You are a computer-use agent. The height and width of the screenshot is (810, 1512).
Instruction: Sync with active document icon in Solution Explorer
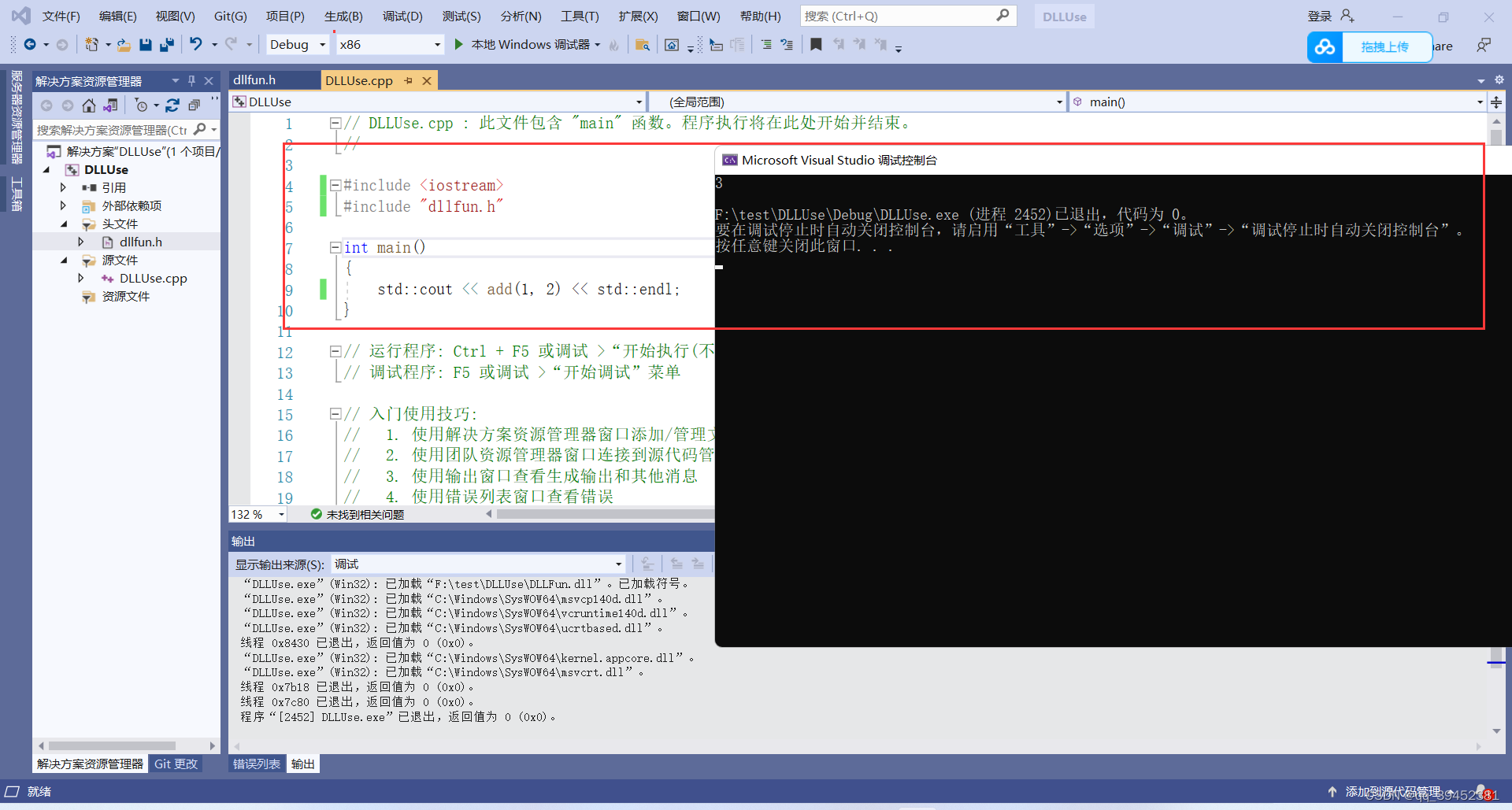172,105
